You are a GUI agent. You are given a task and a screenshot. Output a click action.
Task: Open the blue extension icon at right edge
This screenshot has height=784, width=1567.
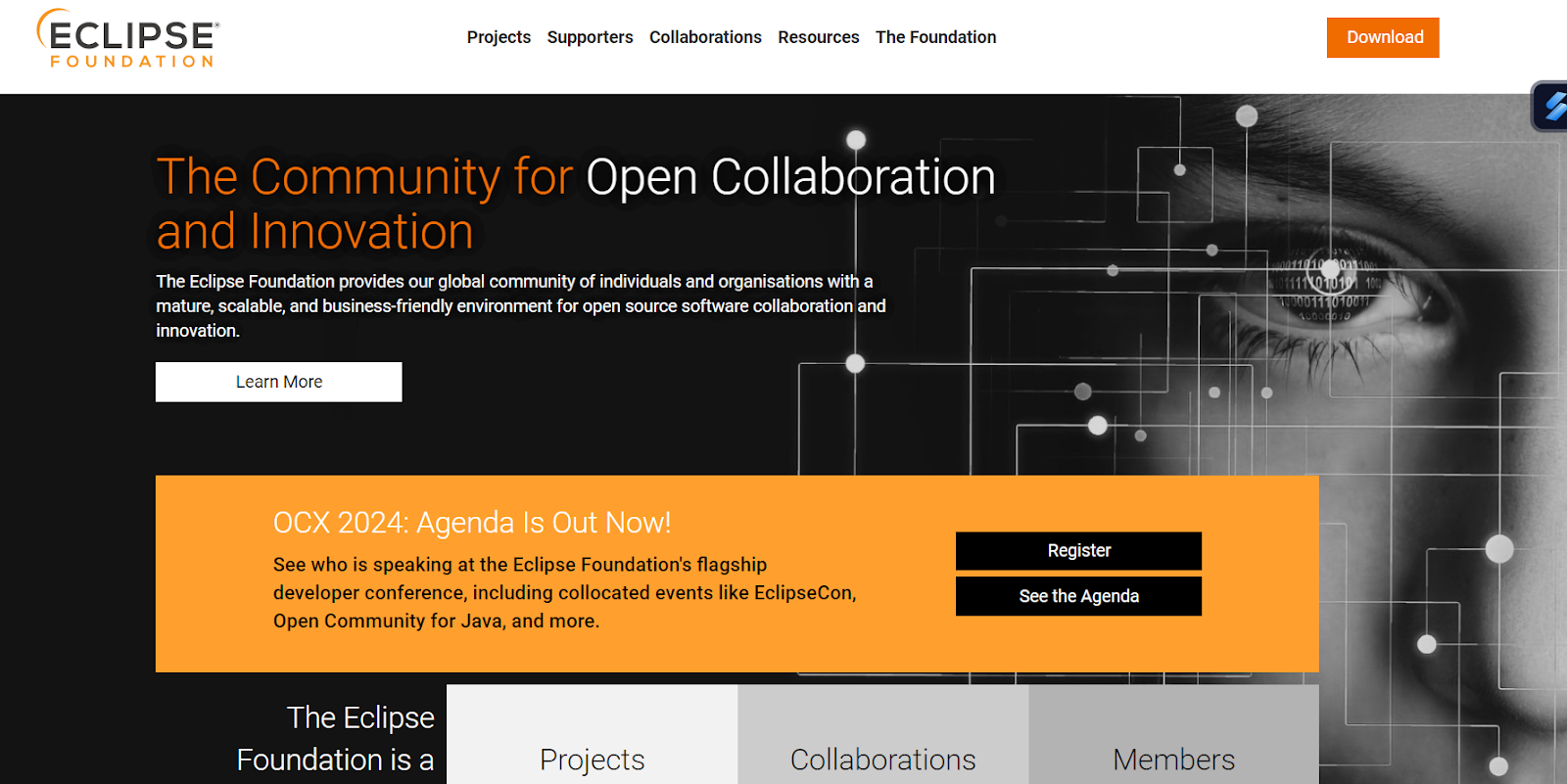(1552, 106)
